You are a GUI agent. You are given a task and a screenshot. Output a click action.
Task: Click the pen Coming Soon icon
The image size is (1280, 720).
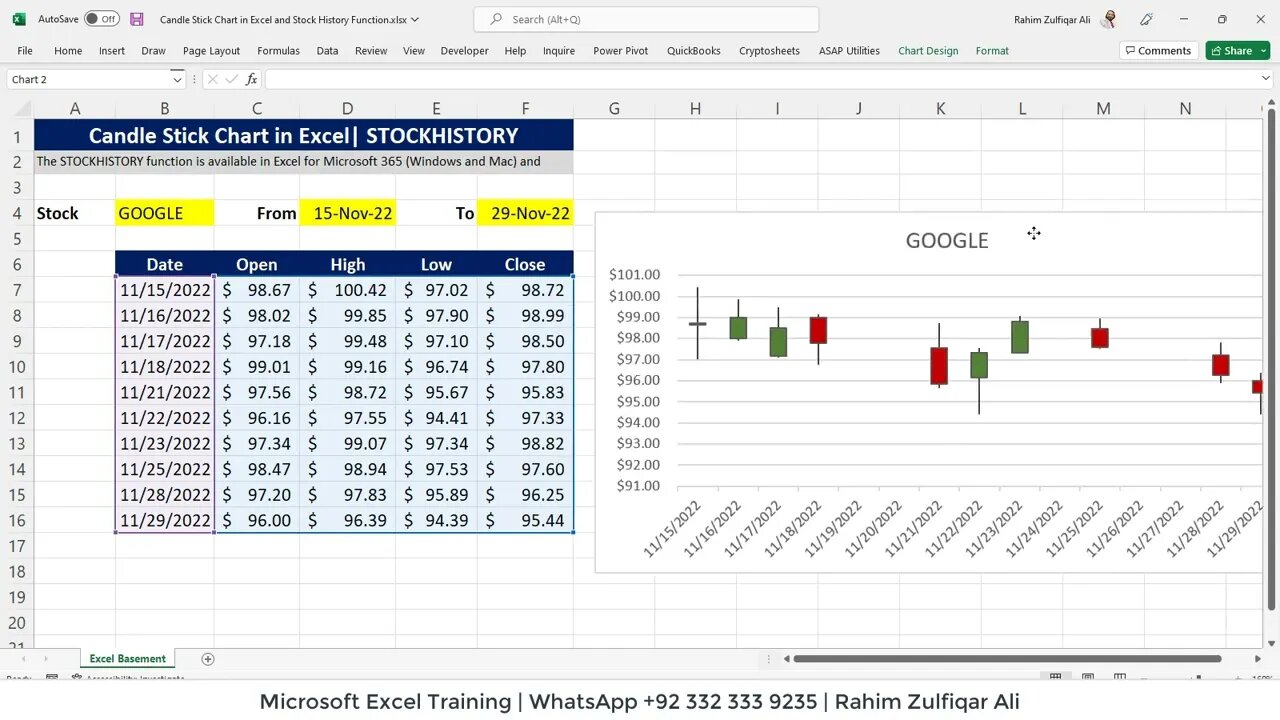coord(1146,19)
